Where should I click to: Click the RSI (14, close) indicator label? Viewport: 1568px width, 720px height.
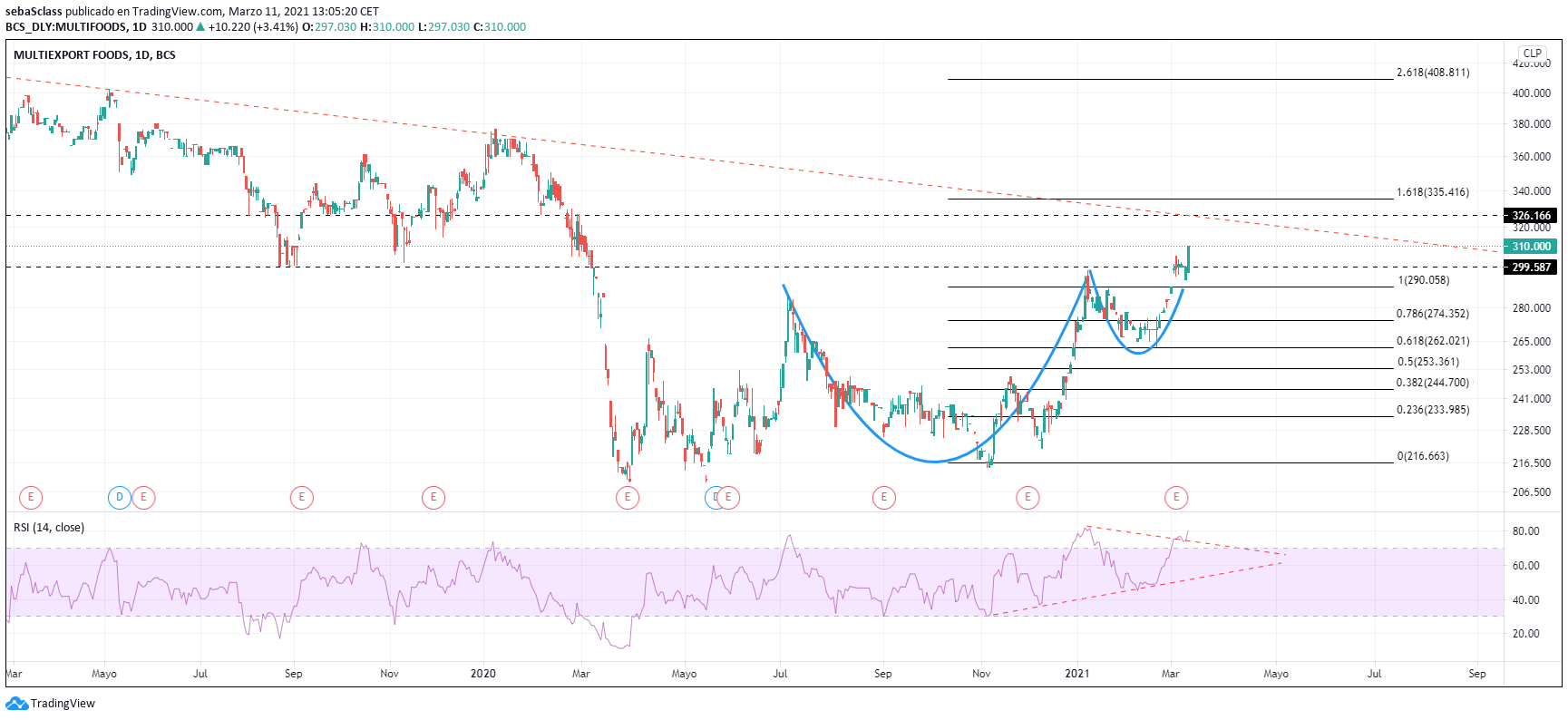[x=49, y=528]
